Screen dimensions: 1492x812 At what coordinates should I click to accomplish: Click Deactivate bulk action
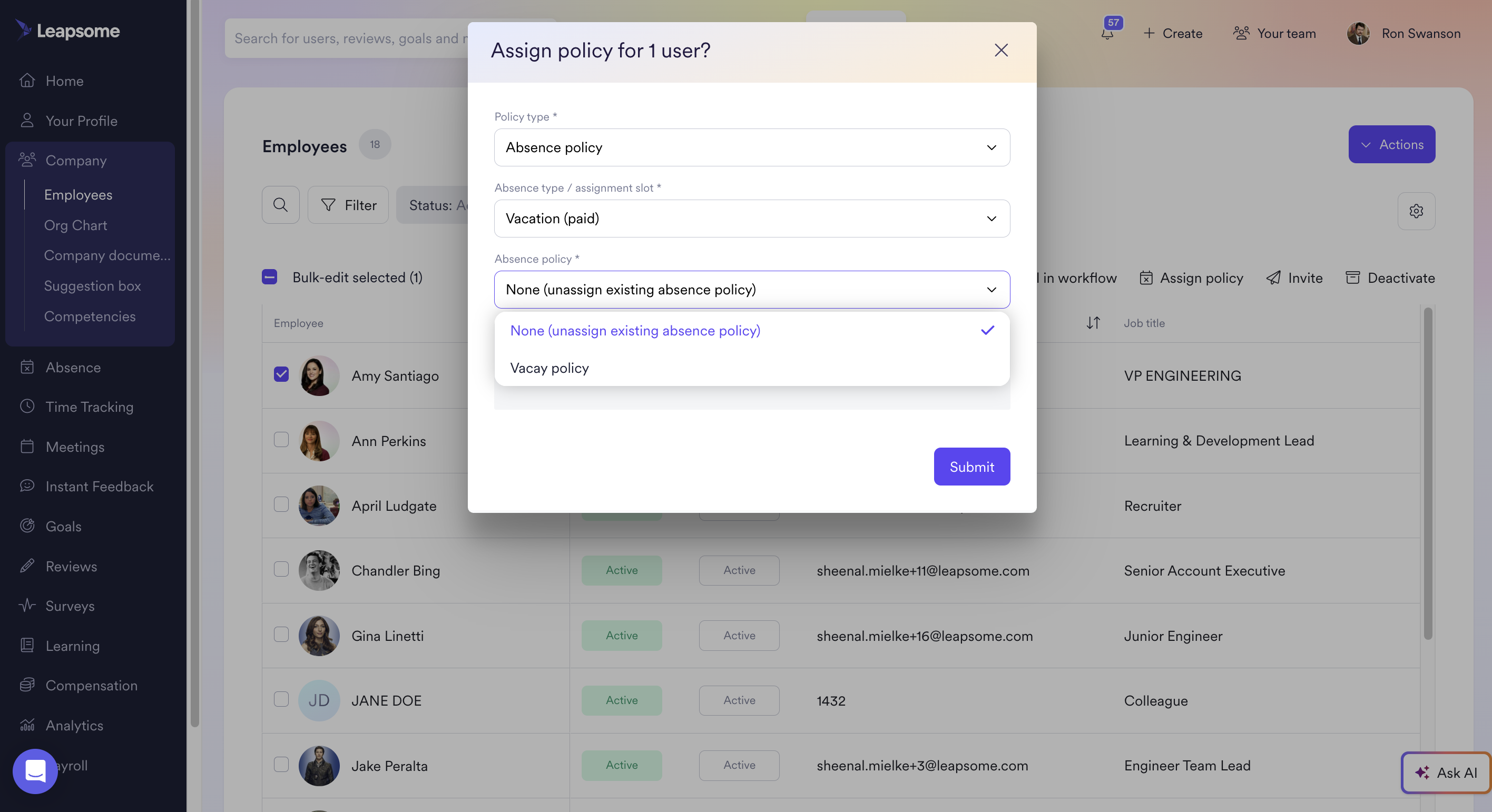(1390, 277)
